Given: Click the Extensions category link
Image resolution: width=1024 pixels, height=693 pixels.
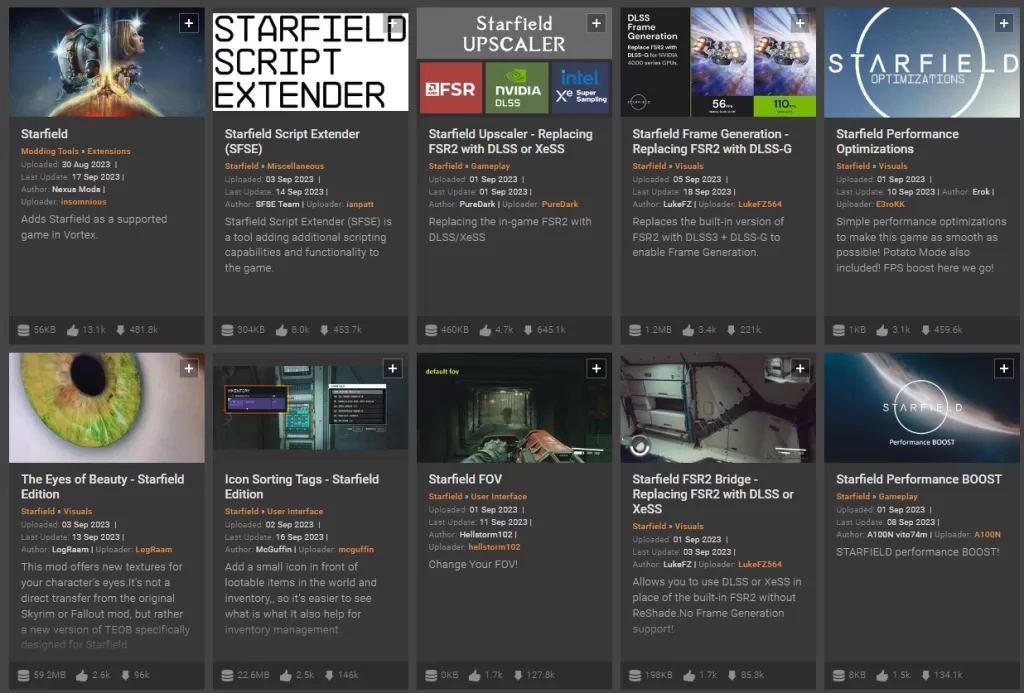Looking at the screenshot, I should coord(109,151).
